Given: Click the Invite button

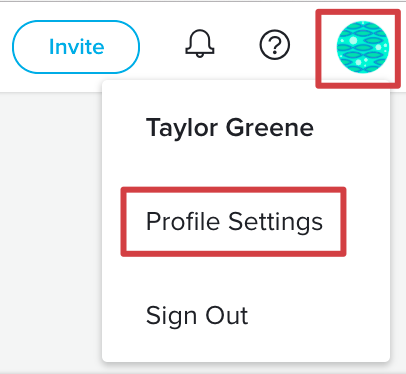Looking at the screenshot, I should pyautogui.click(x=76, y=47).
